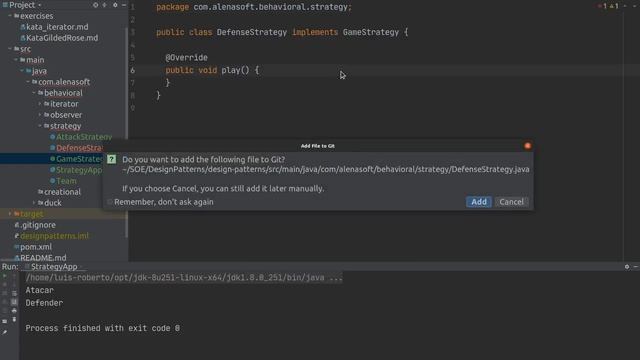Expand the target folder
The height and width of the screenshot is (360, 640).
pos(10,213)
